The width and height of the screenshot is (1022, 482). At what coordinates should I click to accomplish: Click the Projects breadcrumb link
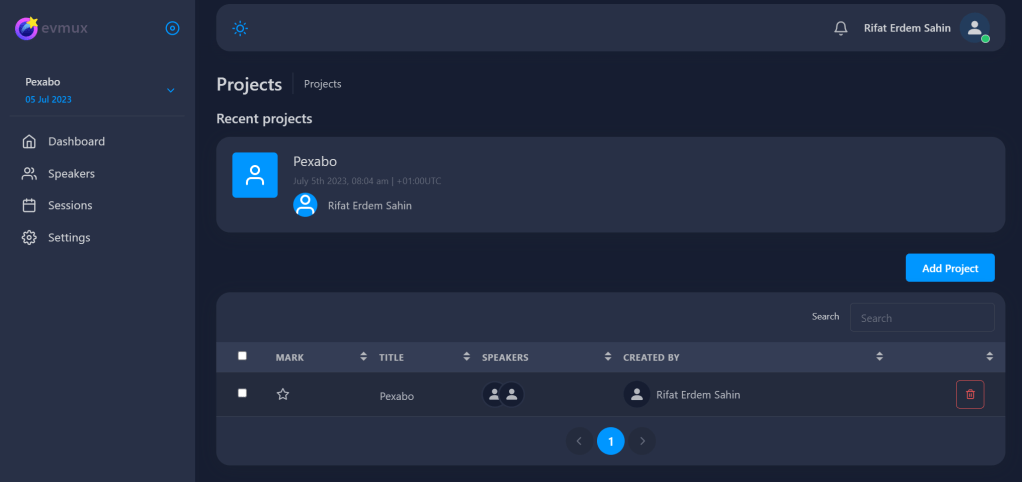click(323, 84)
